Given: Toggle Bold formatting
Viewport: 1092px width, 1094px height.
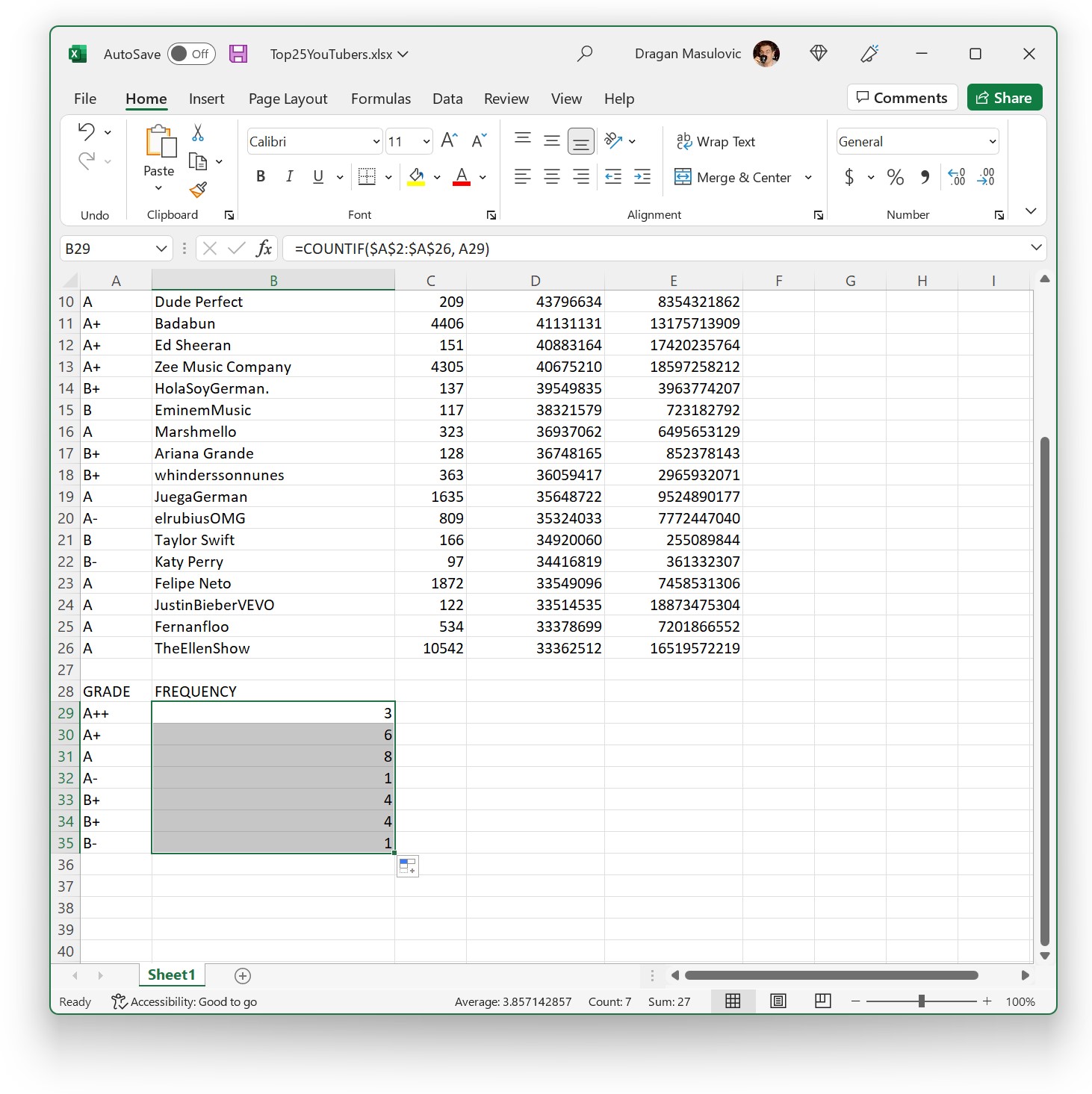Looking at the screenshot, I should [x=261, y=176].
